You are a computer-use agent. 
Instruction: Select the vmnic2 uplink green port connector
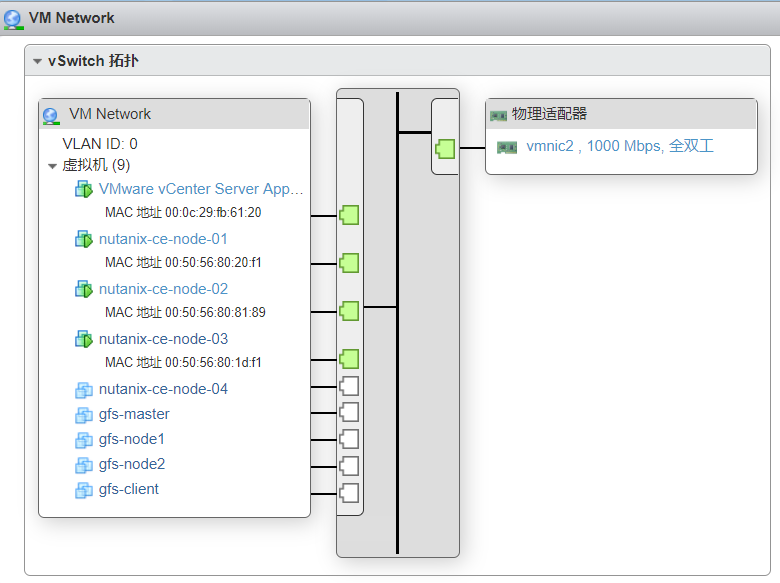445,149
